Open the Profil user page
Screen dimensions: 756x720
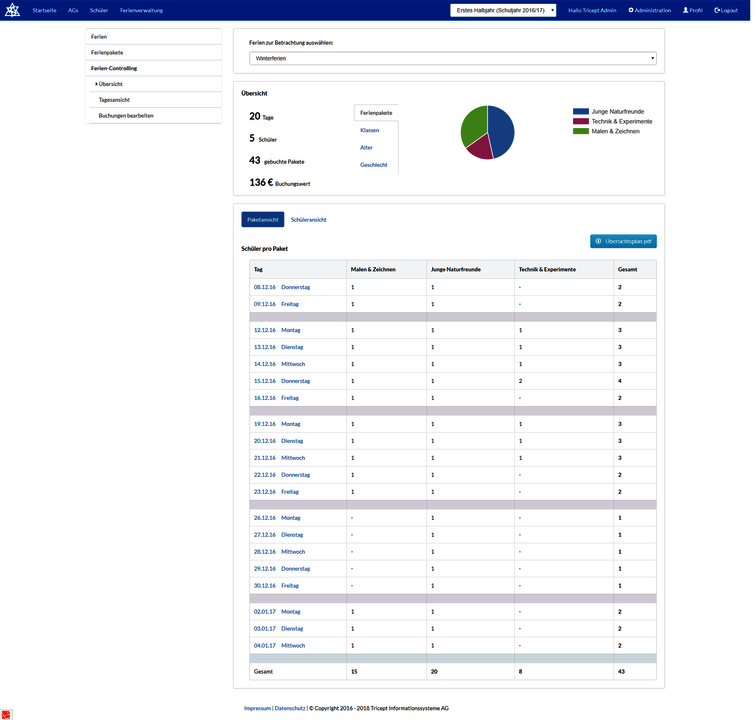coord(692,10)
